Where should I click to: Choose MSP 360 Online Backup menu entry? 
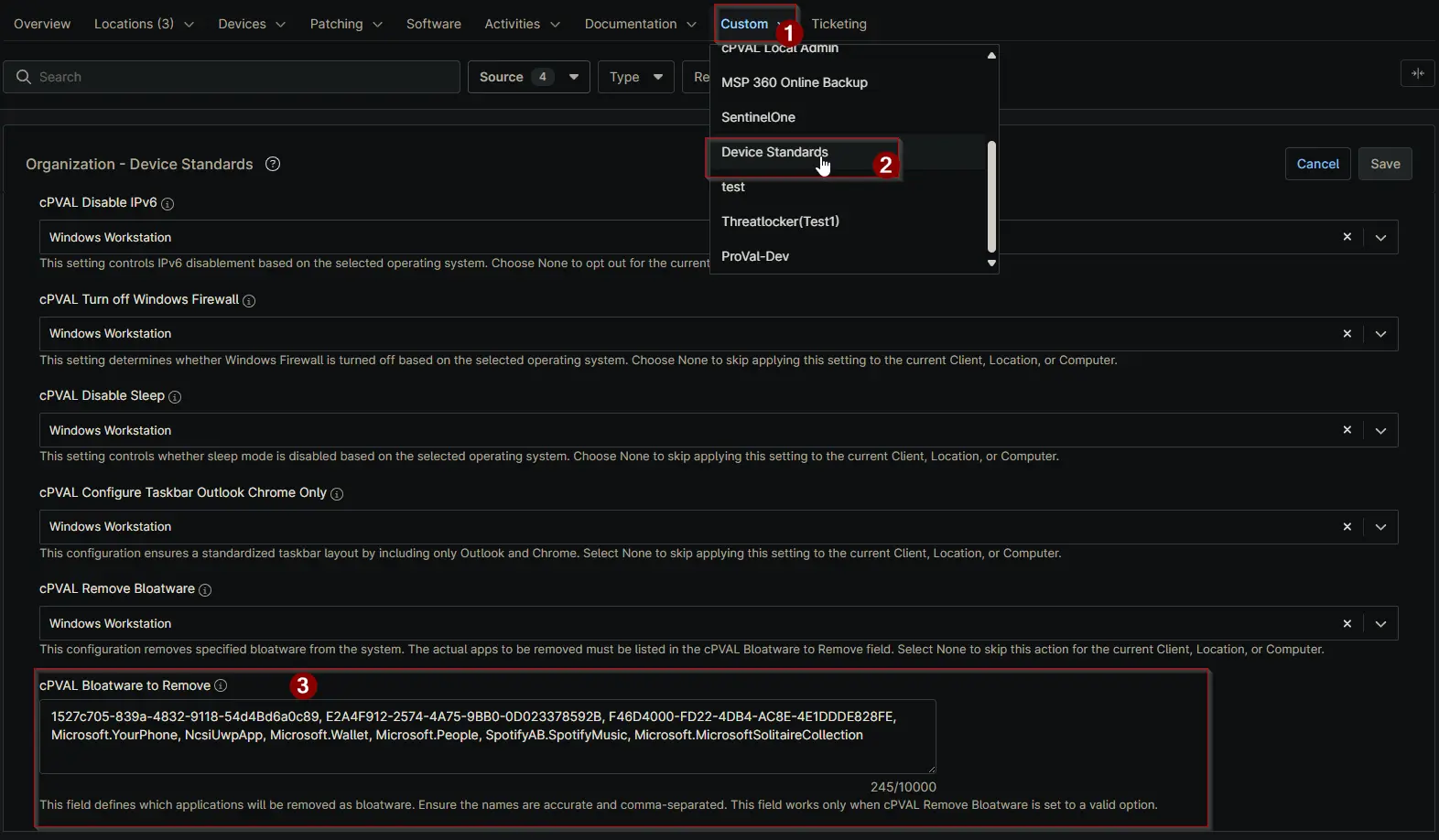[794, 82]
